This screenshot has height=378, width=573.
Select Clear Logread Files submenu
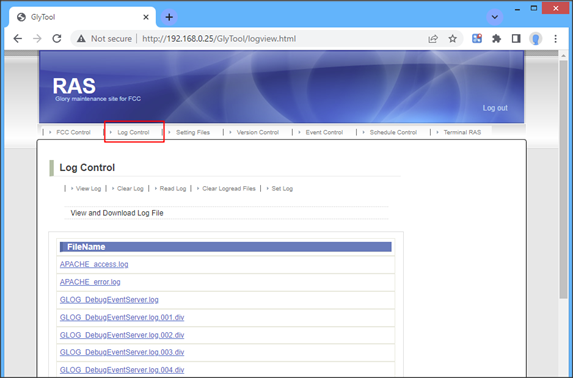tap(229, 189)
